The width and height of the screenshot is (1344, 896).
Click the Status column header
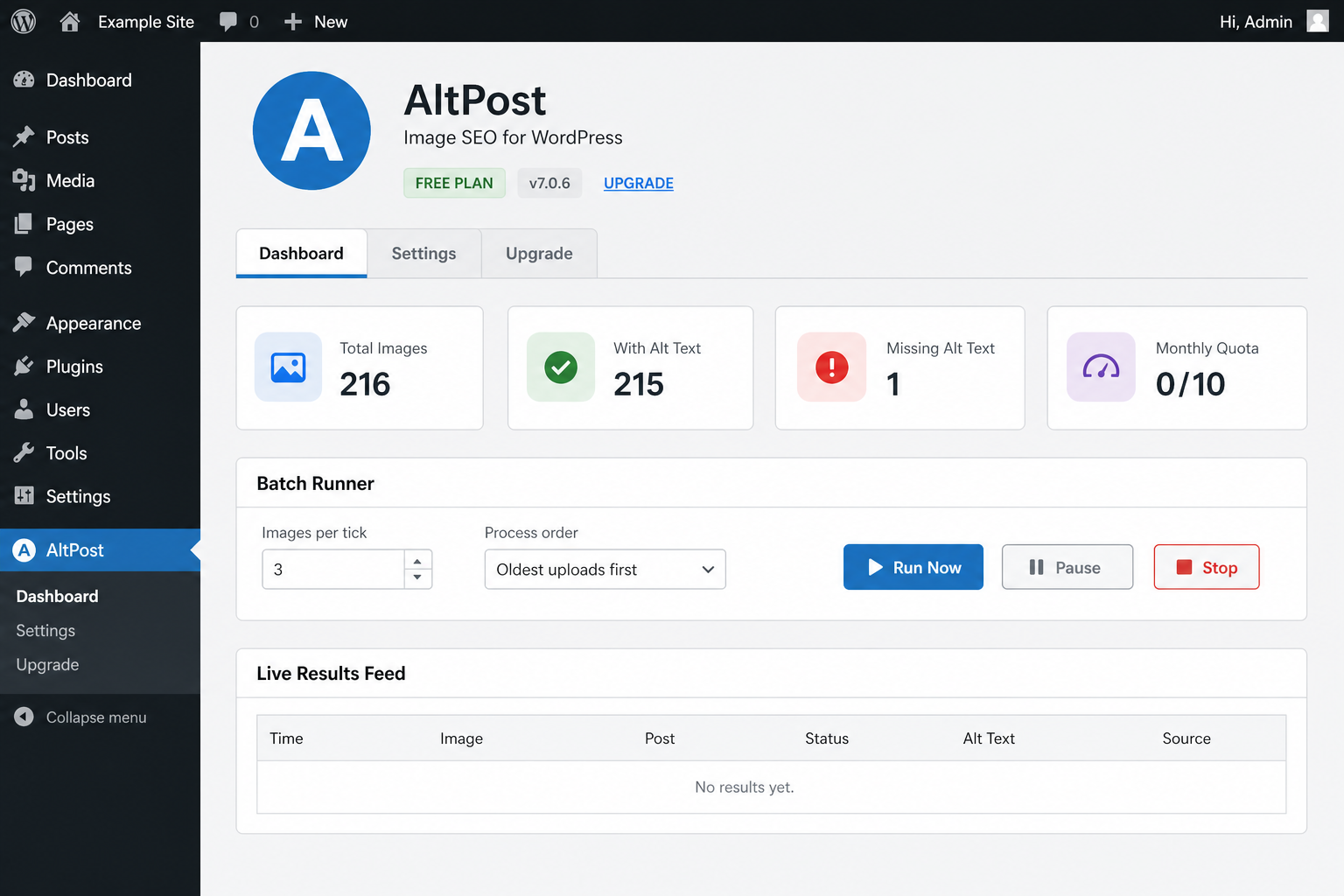(x=827, y=738)
